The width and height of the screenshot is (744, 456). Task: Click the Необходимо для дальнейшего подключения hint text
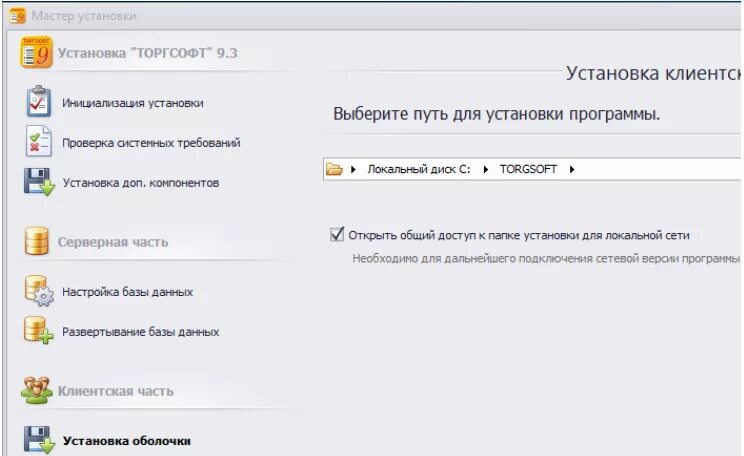click(x=546, y=259)
